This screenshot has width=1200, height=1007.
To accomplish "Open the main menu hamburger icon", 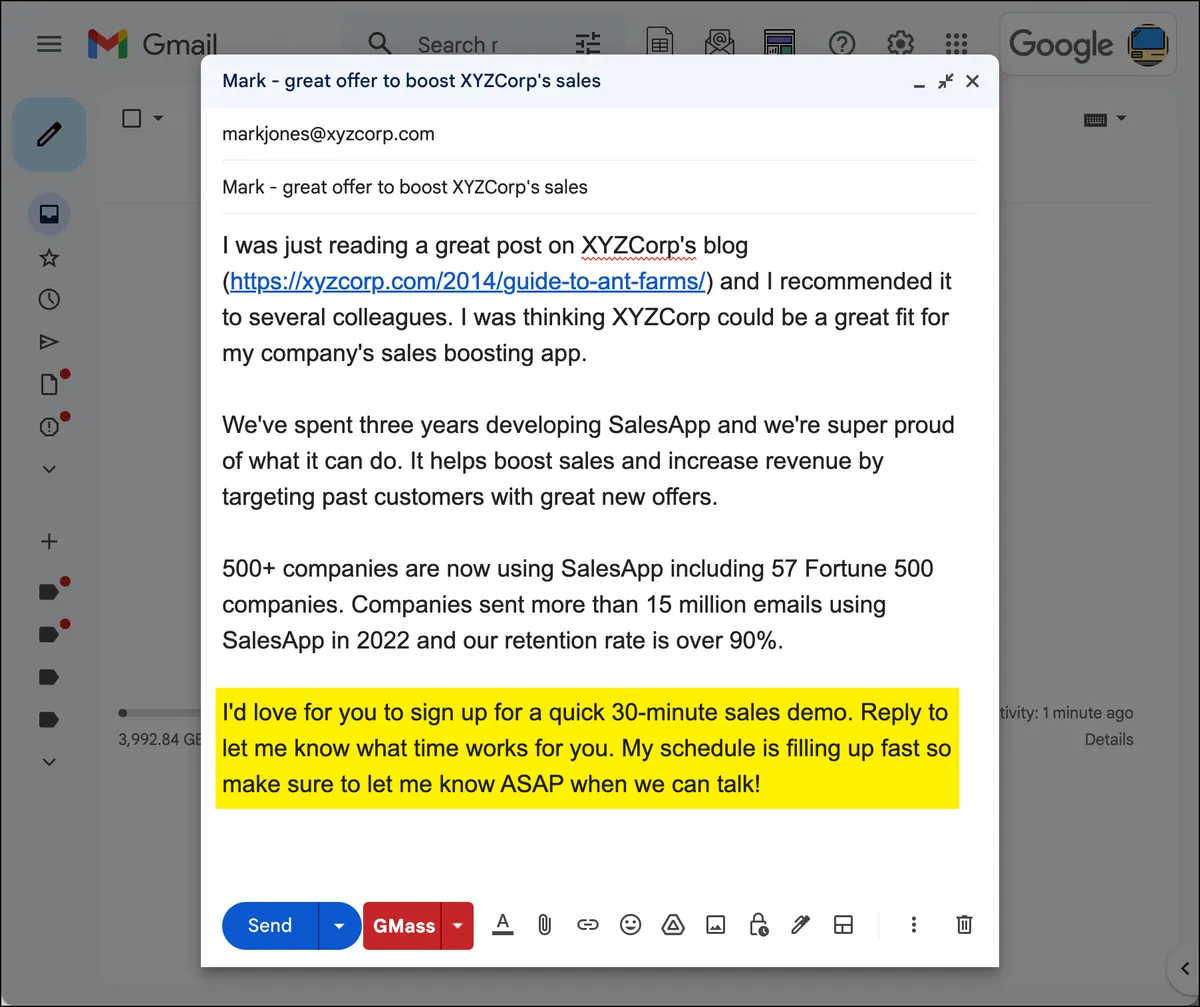I will point(49,44).
